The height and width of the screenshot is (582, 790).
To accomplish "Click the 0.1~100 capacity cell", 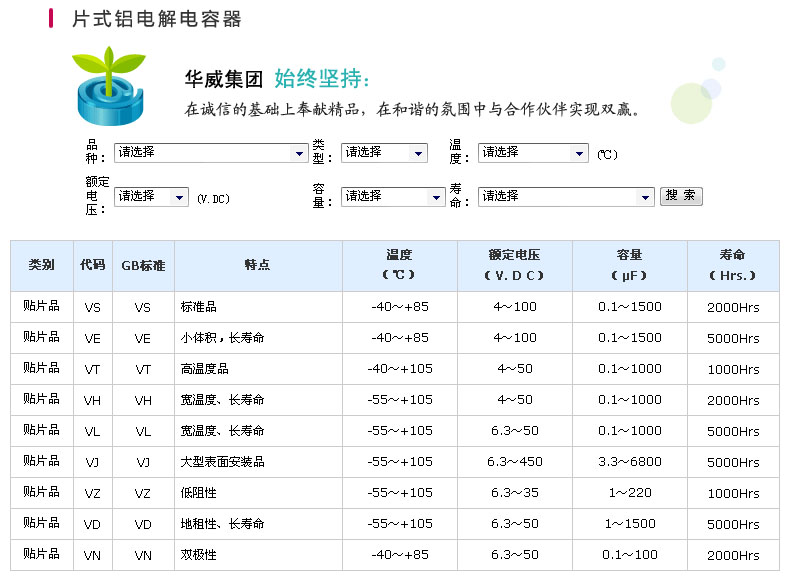I will coord(629,555).
